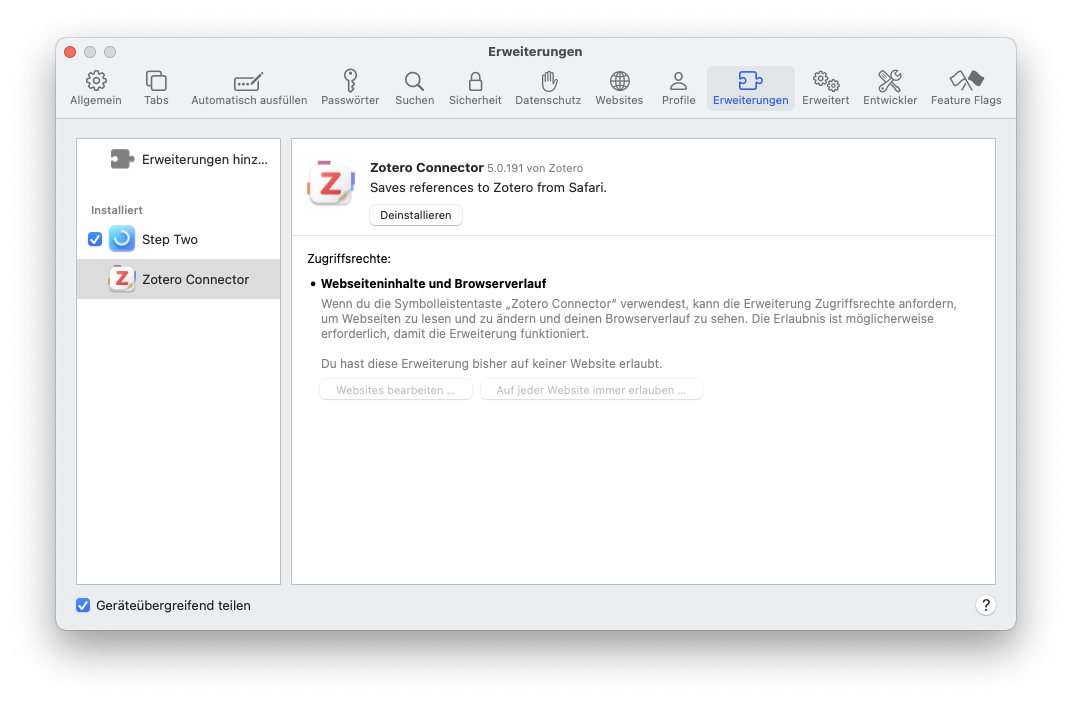Click the Passwörter key icon
The height and width of the screenshot is (704, 1072).
tap(350, 81)
